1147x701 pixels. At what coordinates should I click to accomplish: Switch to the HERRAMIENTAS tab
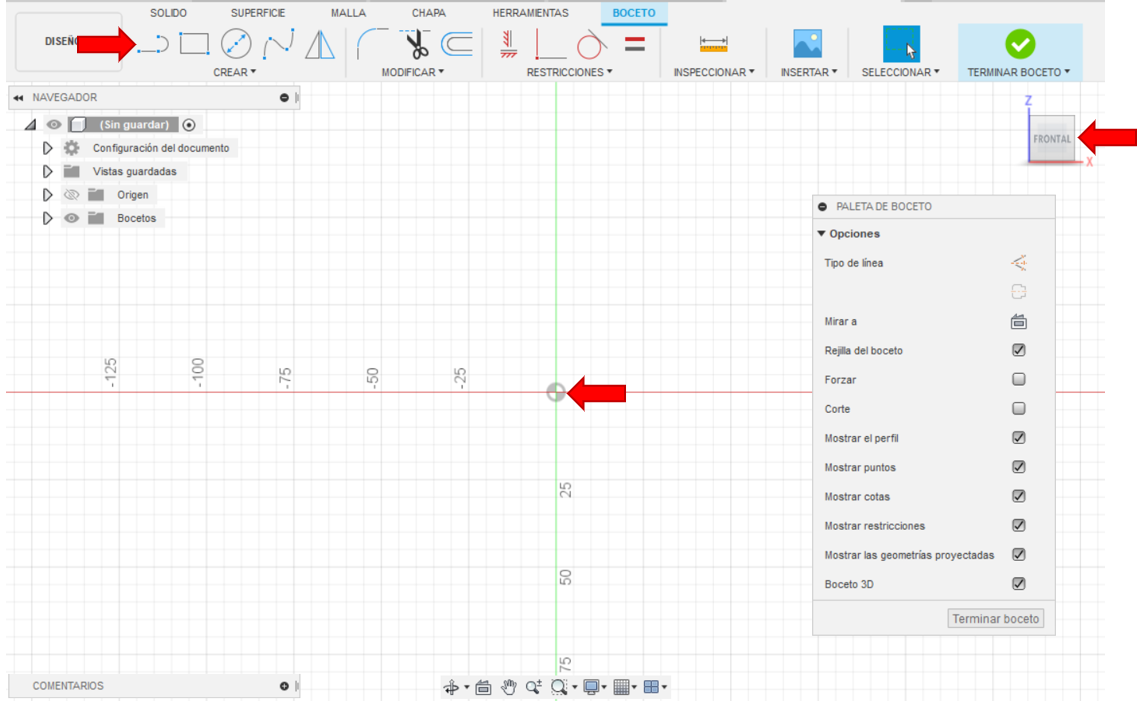(x=530, y=13)
